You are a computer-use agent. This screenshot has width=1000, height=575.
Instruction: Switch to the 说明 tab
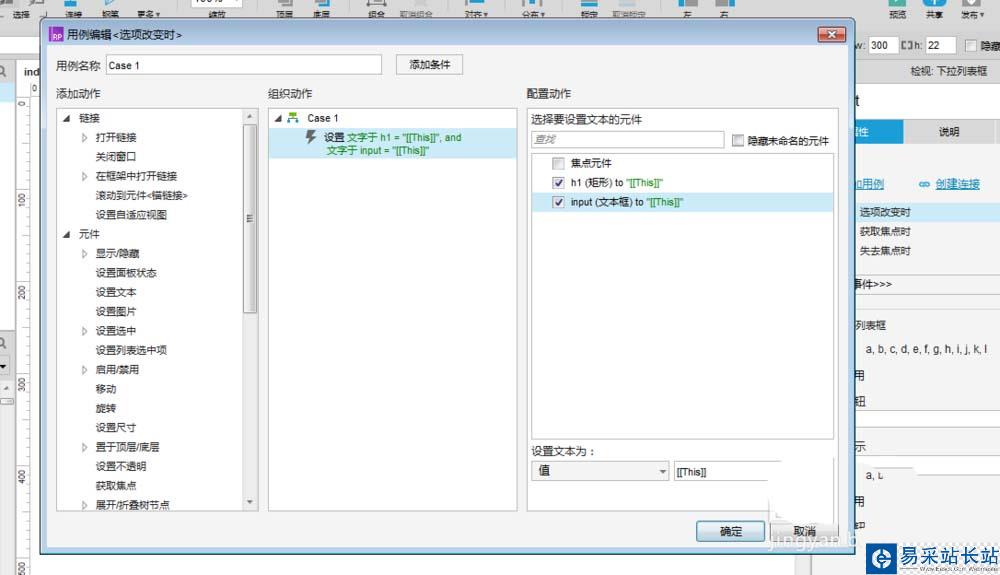tap(948, 132)
